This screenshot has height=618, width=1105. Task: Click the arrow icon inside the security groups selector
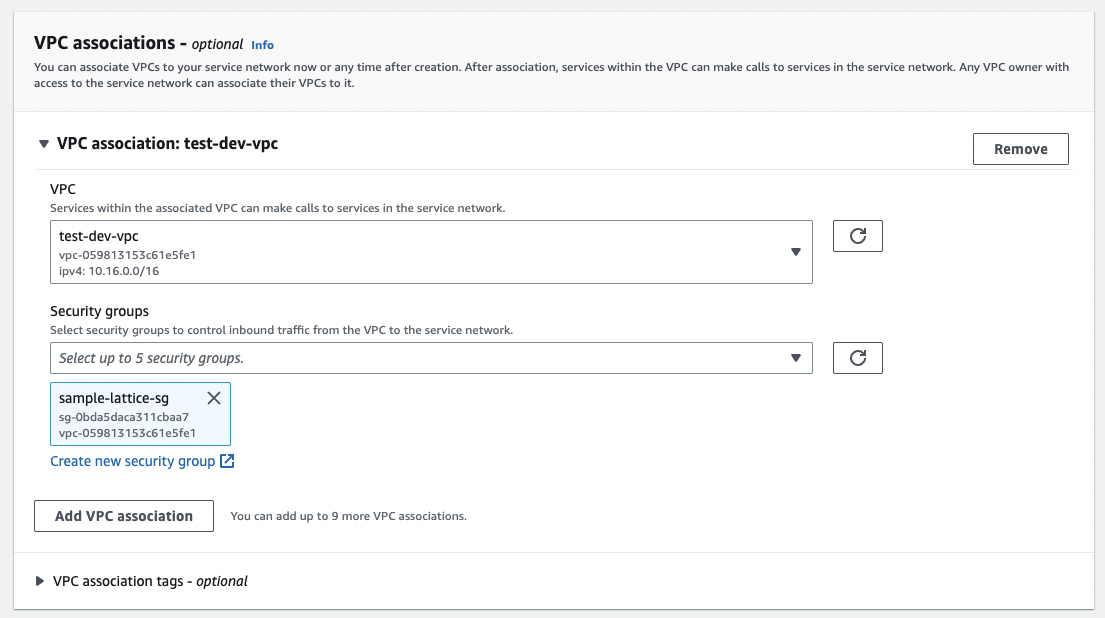pos(796,357)
